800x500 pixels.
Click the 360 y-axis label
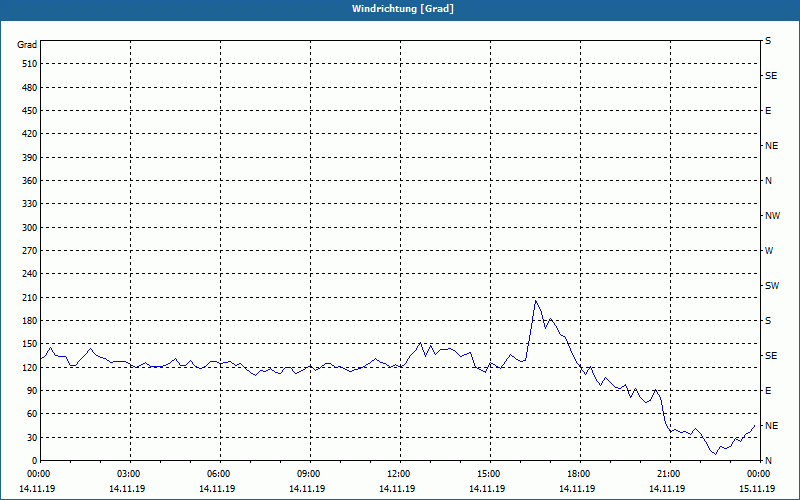(x=30, y=181)
